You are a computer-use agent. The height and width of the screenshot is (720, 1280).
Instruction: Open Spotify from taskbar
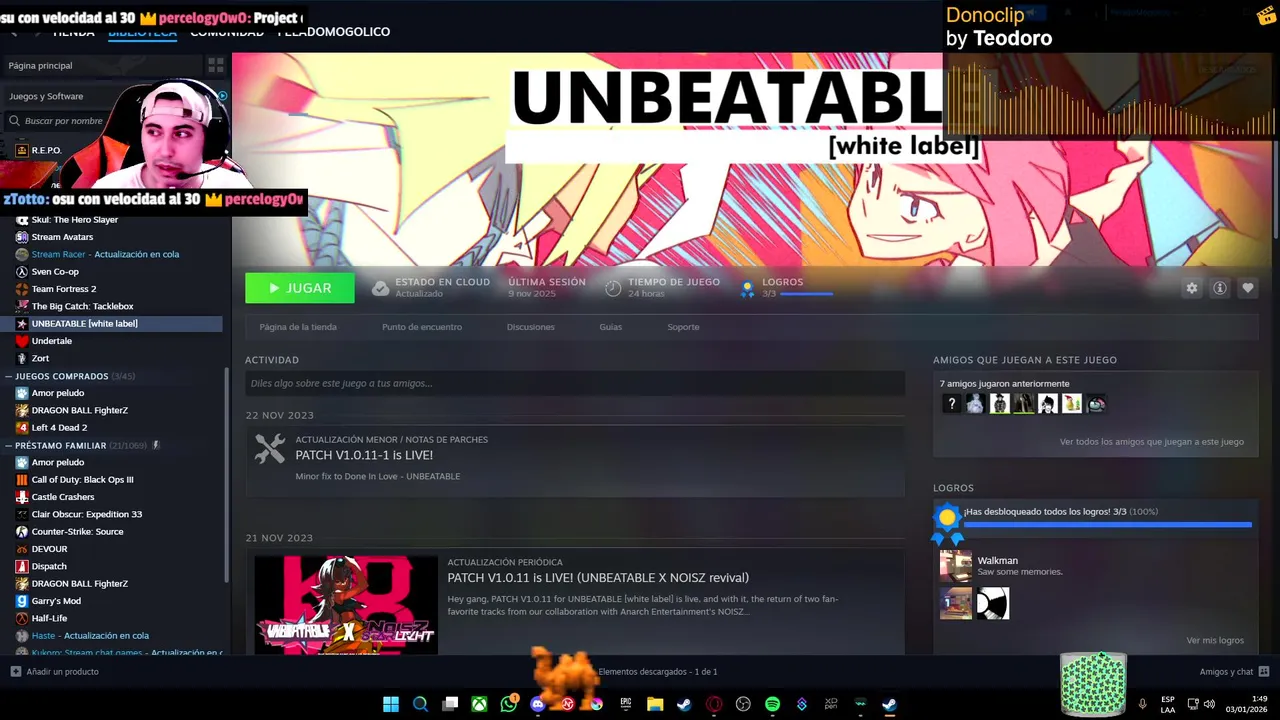[772, 704]
